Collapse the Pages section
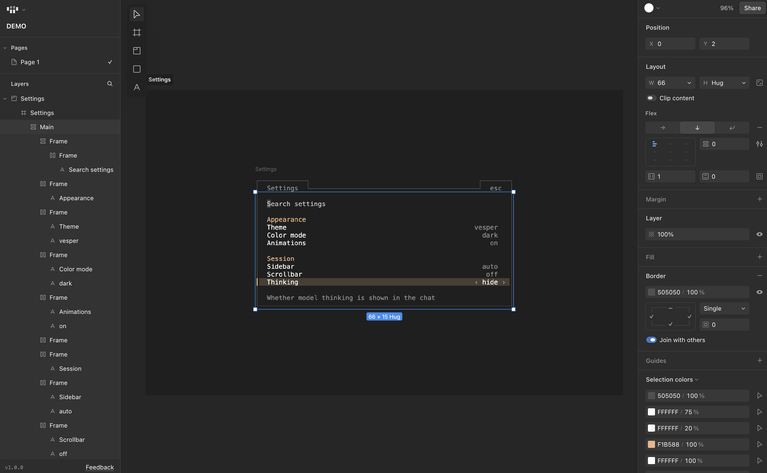Screen dimensions: 767x473 pyautogui.click(x=5, y=48)
